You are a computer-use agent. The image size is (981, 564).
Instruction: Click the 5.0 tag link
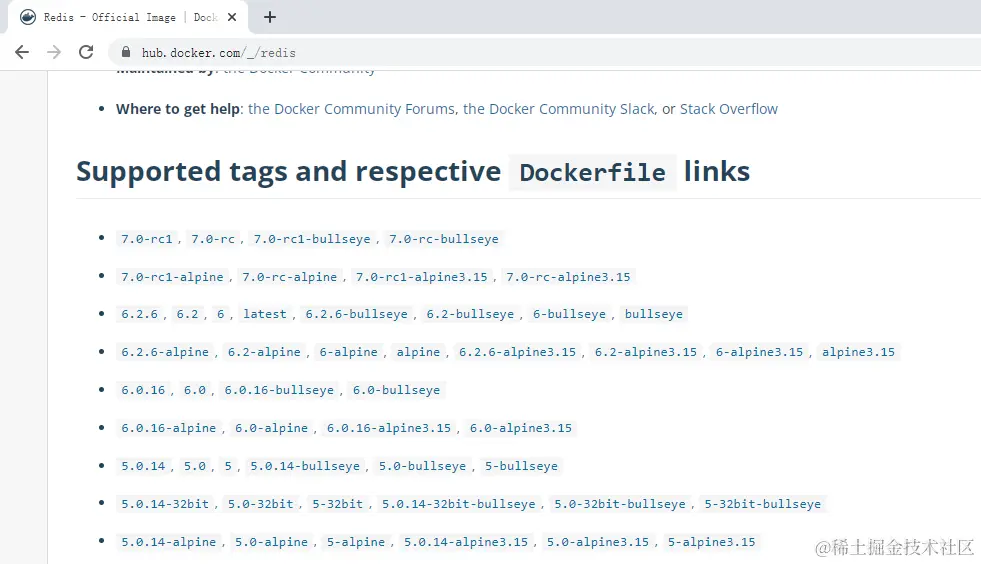tap(195, 466)
